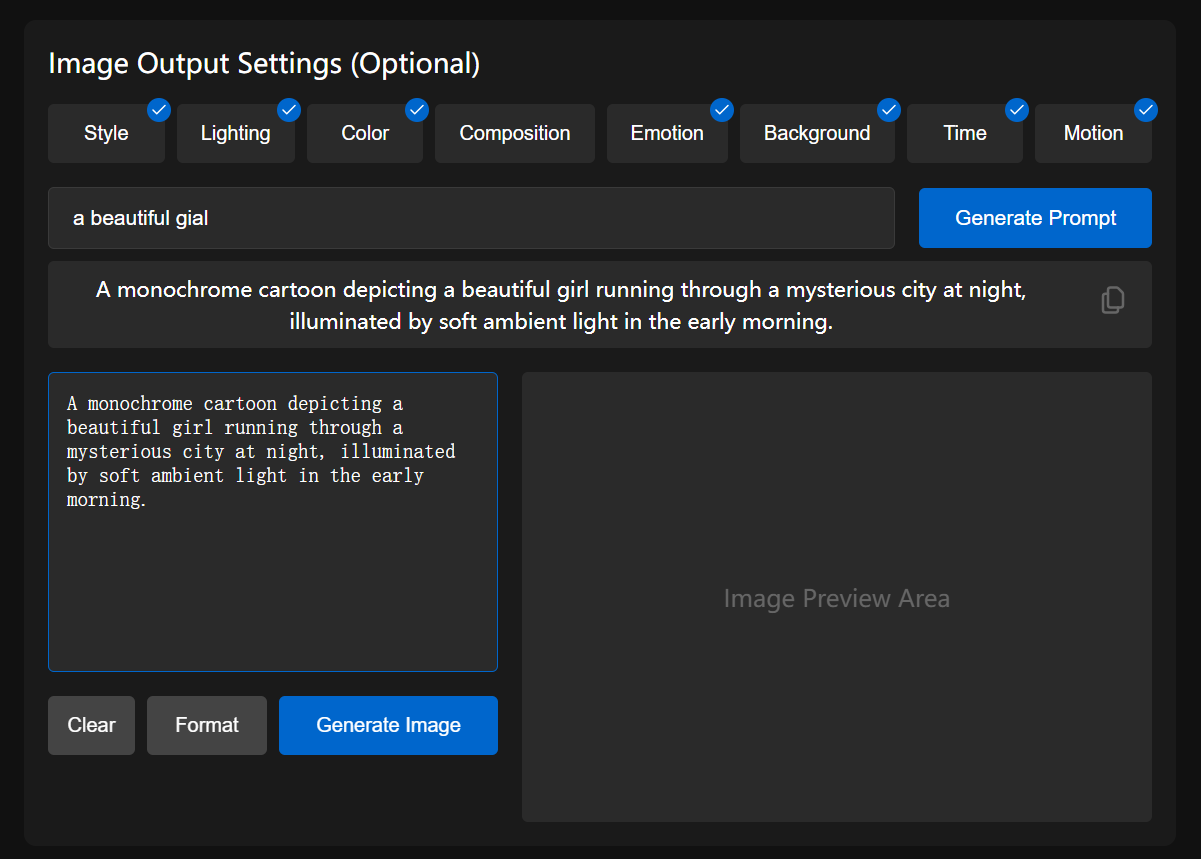Clear the prompt text area

click(x=91, y=725)
